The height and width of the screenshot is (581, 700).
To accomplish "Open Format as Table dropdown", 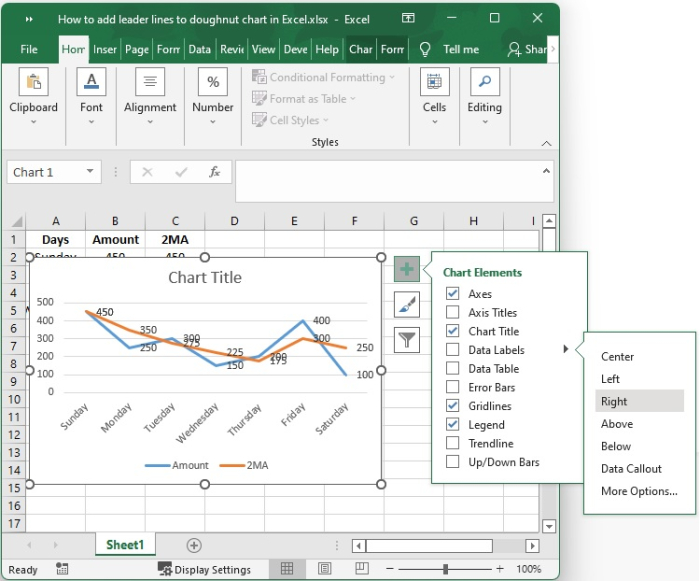I will point(304,99).
